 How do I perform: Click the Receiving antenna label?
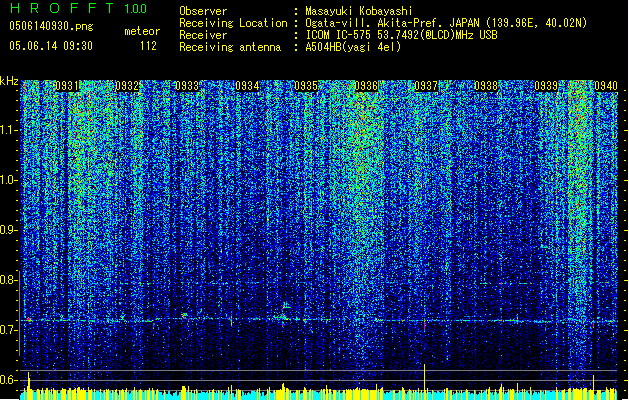[230, 47]
